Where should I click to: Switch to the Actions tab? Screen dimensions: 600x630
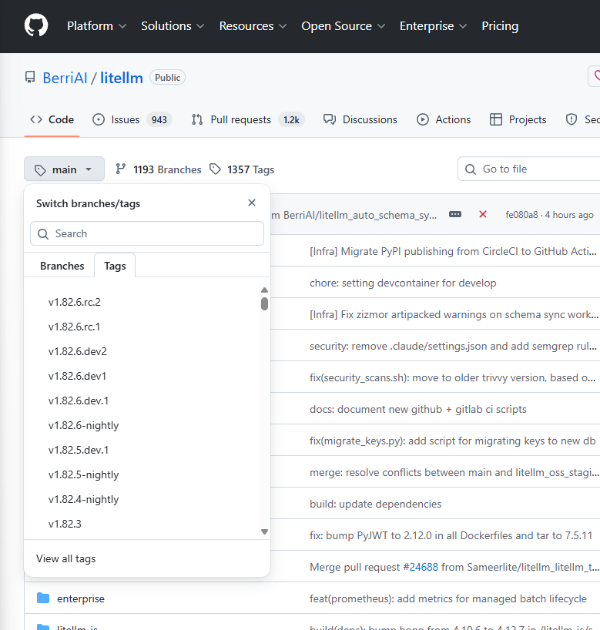pos(444,120)
